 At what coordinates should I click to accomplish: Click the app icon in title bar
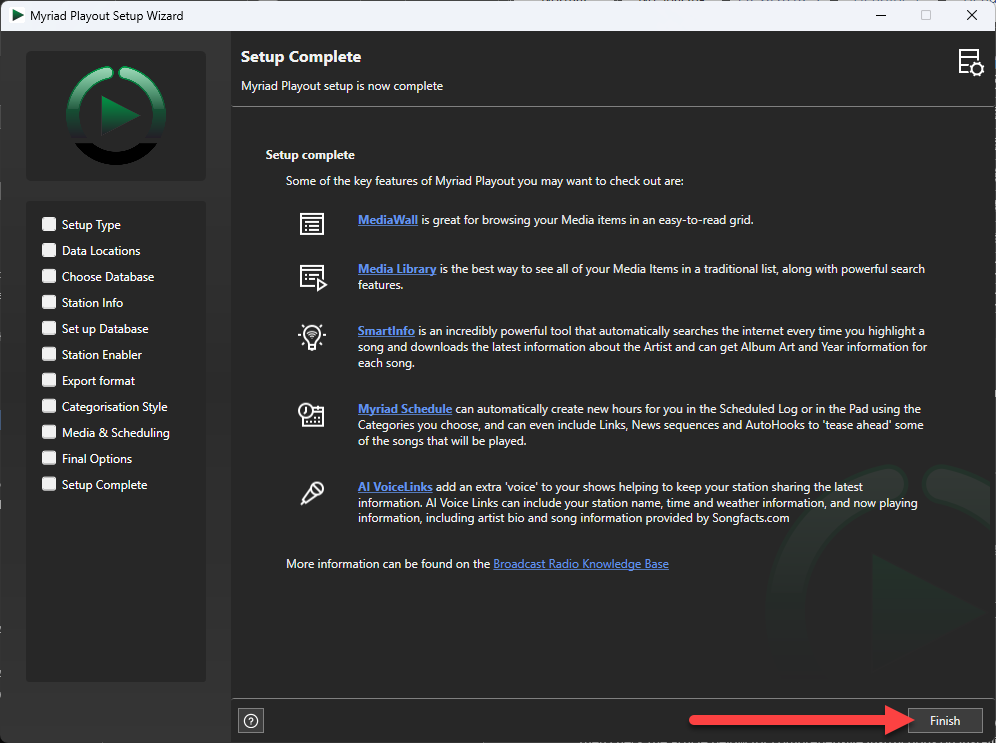[x=18, y=15]
